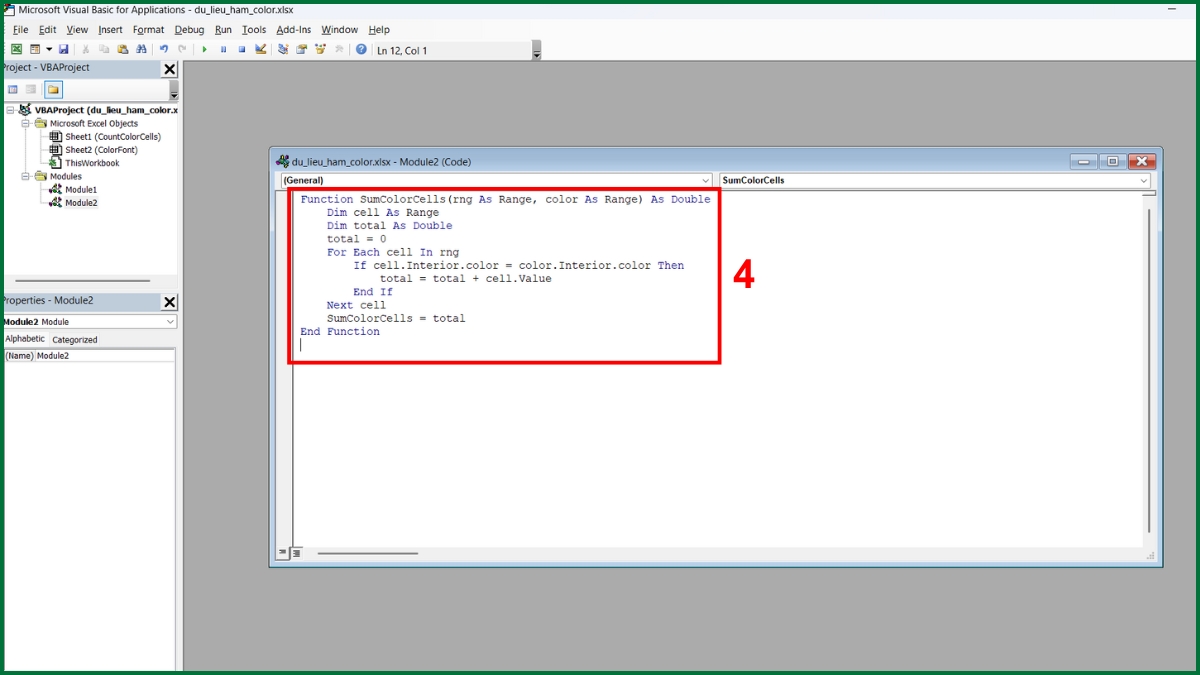Viewport: 1200px width, 675px height.
Task: Toggle Design Mode icon
Action: 261,49
